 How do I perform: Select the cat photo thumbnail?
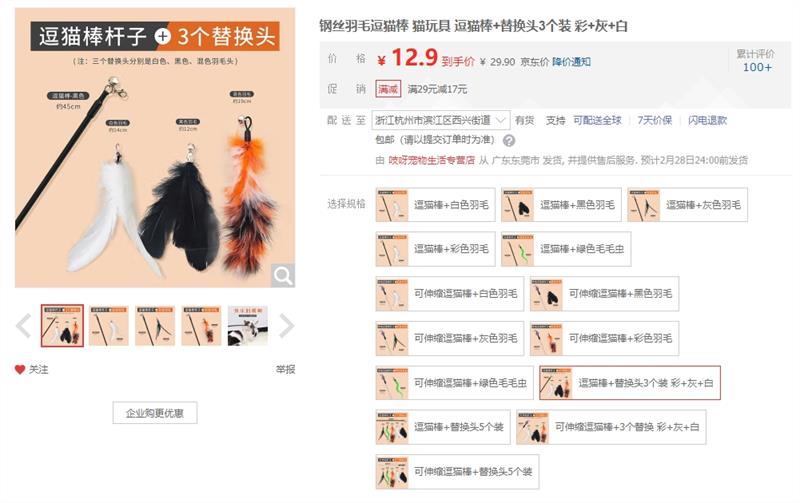247,326
